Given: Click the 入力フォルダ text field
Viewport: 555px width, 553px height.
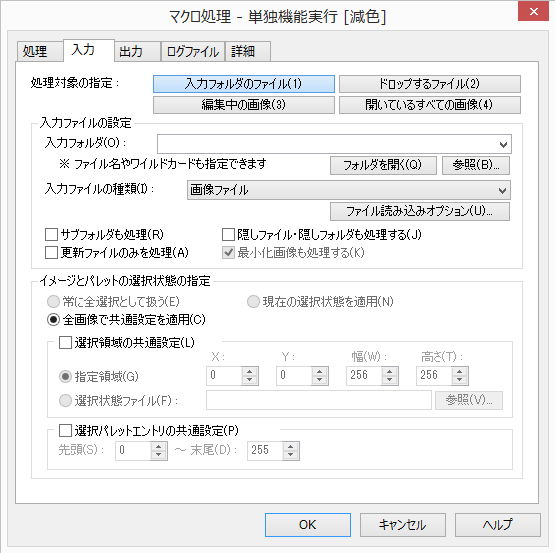Looking at the screenshot, I should (x=327, y=144).
